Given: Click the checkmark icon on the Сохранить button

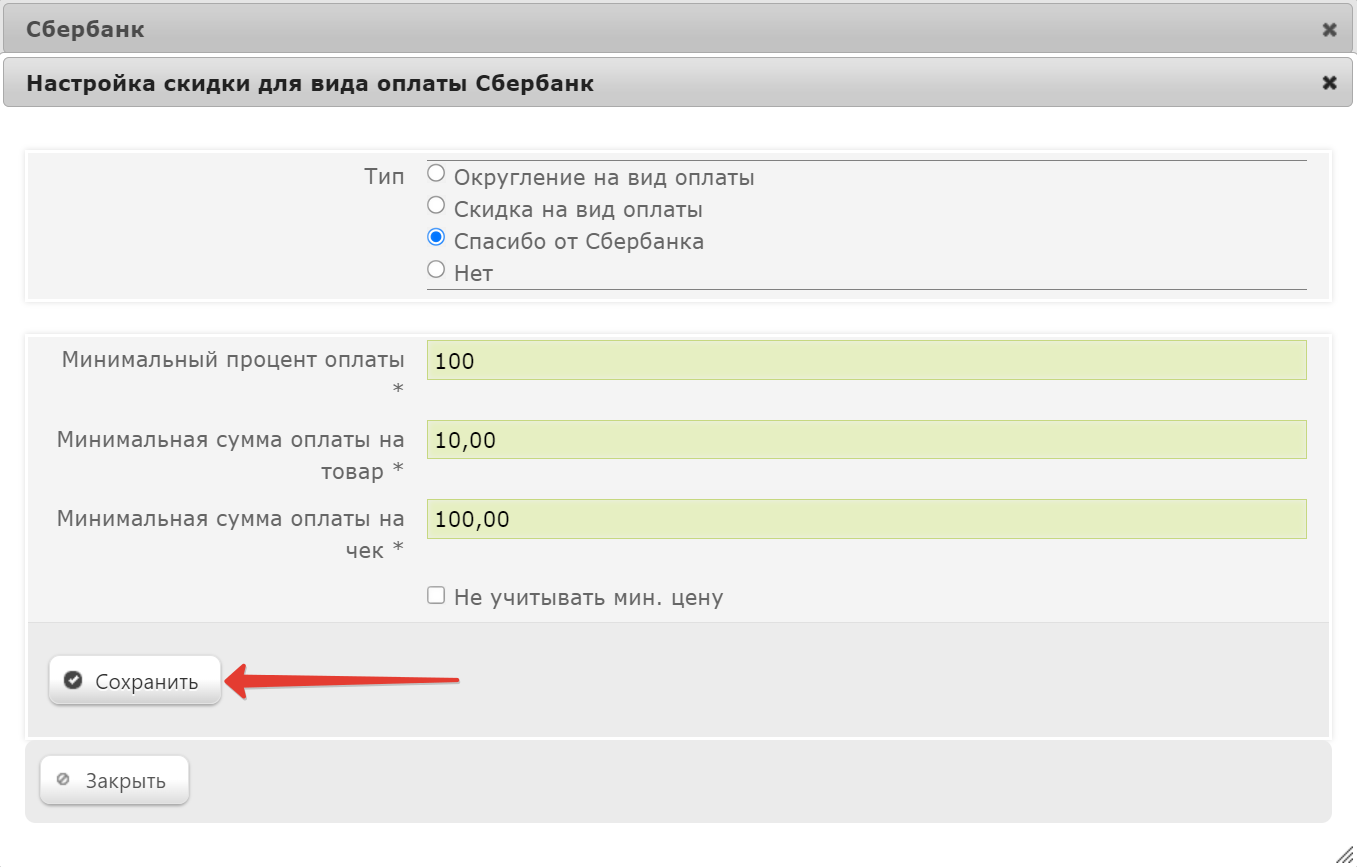Looking at the screenshot, I should point(72,681).
